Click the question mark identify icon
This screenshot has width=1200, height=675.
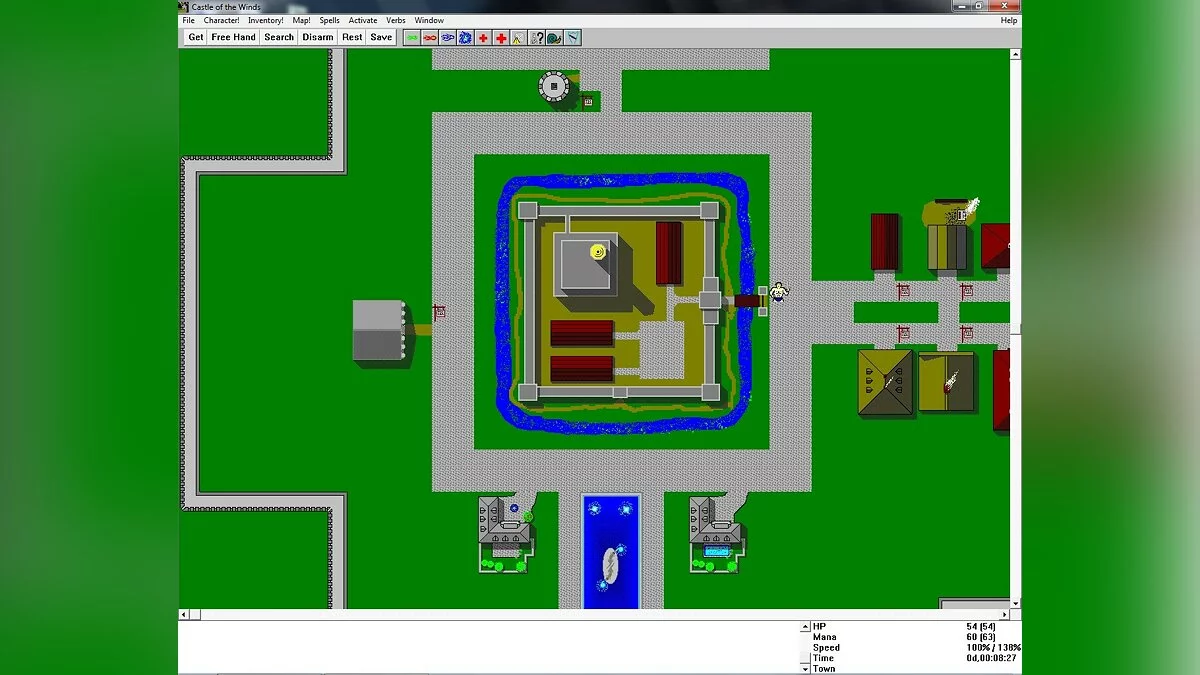pyautogui.click(x=537, y=38)
